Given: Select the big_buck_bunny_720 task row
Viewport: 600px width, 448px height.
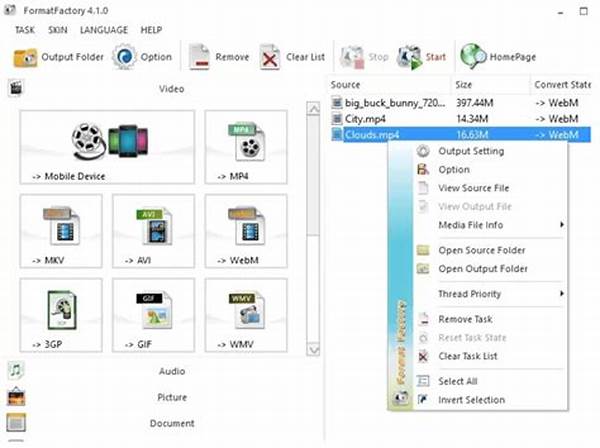Looking at the screenshot, I should coord(461,103).
